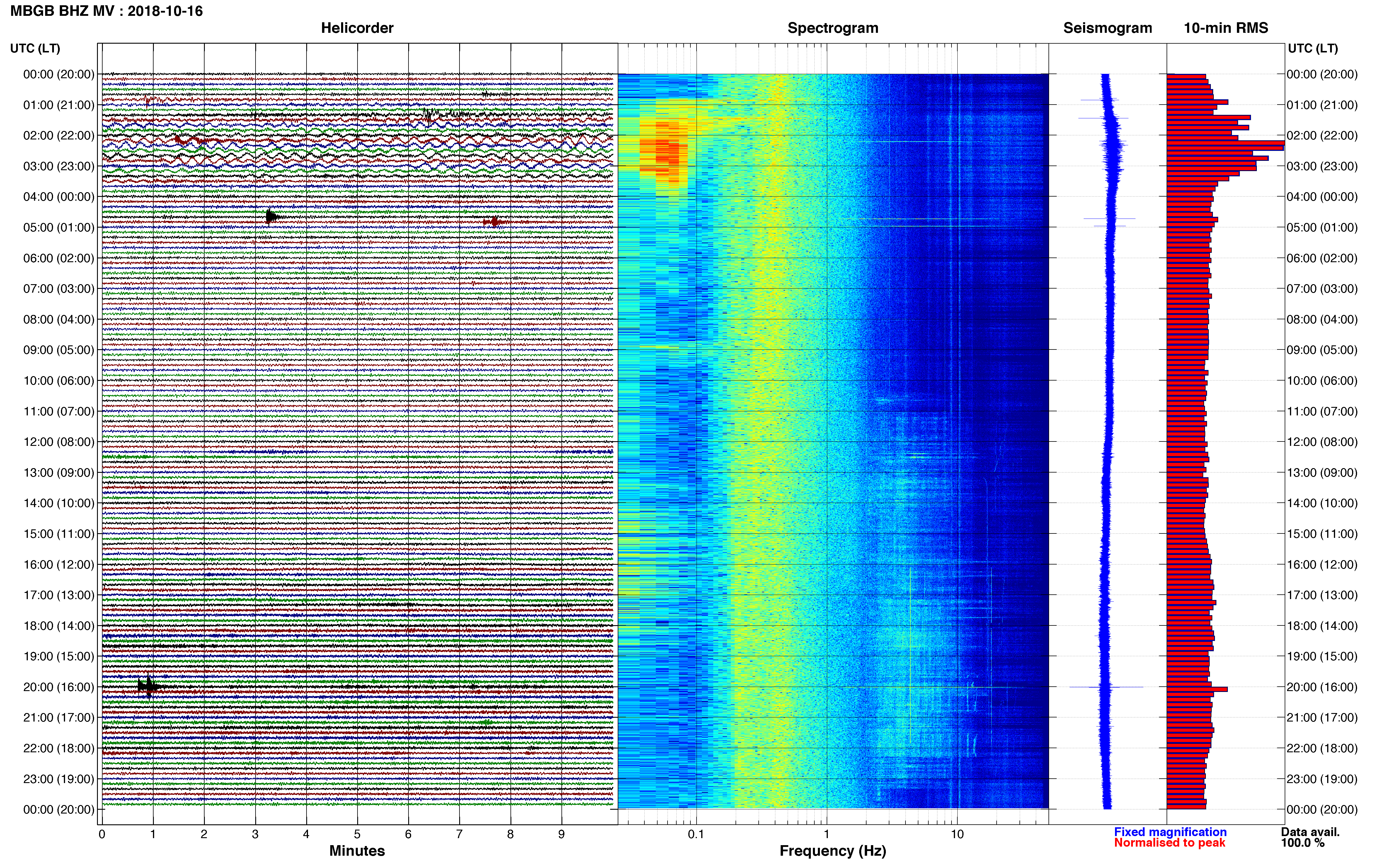Viewport: 1389px width, 868px height.
Task: Click the seismogram spike near 04:40
Action: point(1109,219)
